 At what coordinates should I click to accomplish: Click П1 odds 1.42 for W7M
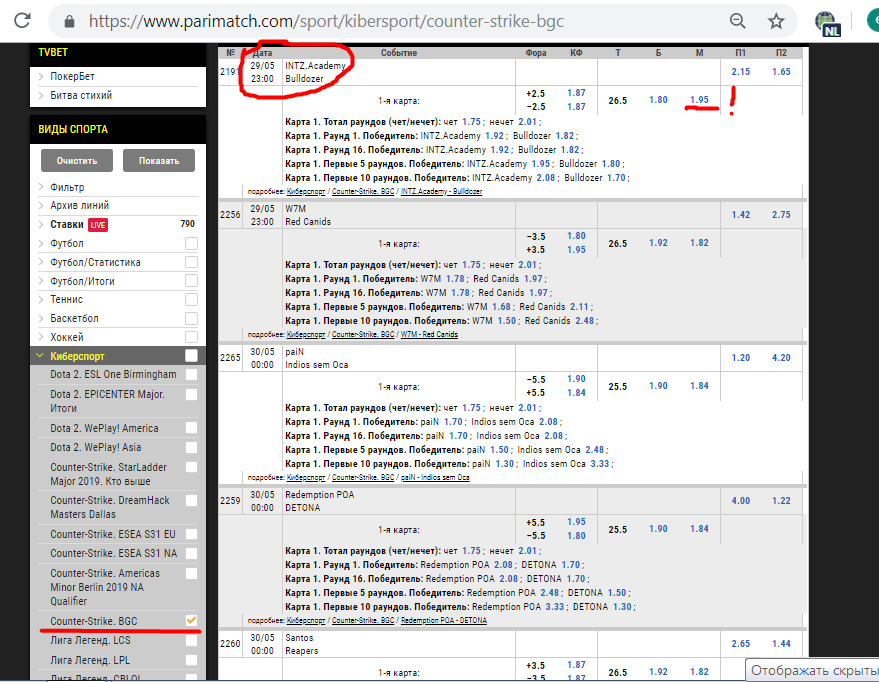pos(741,215)
